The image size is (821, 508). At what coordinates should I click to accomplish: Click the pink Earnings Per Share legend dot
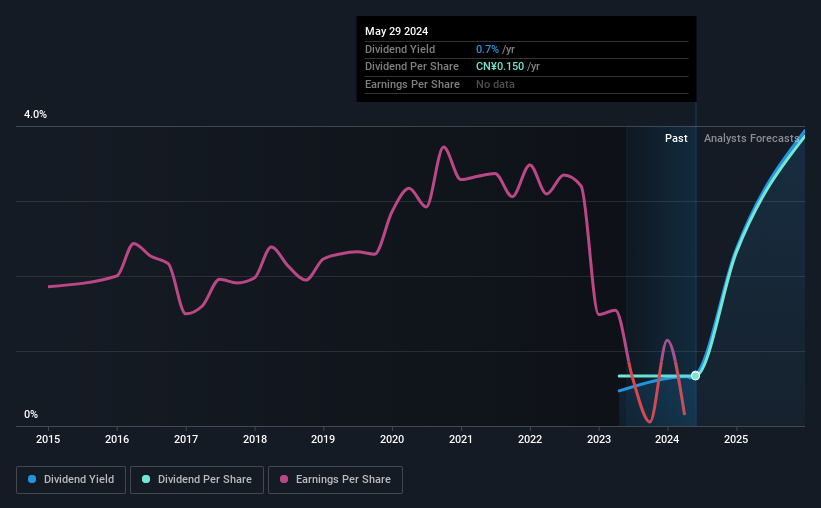tap(284, 479)
